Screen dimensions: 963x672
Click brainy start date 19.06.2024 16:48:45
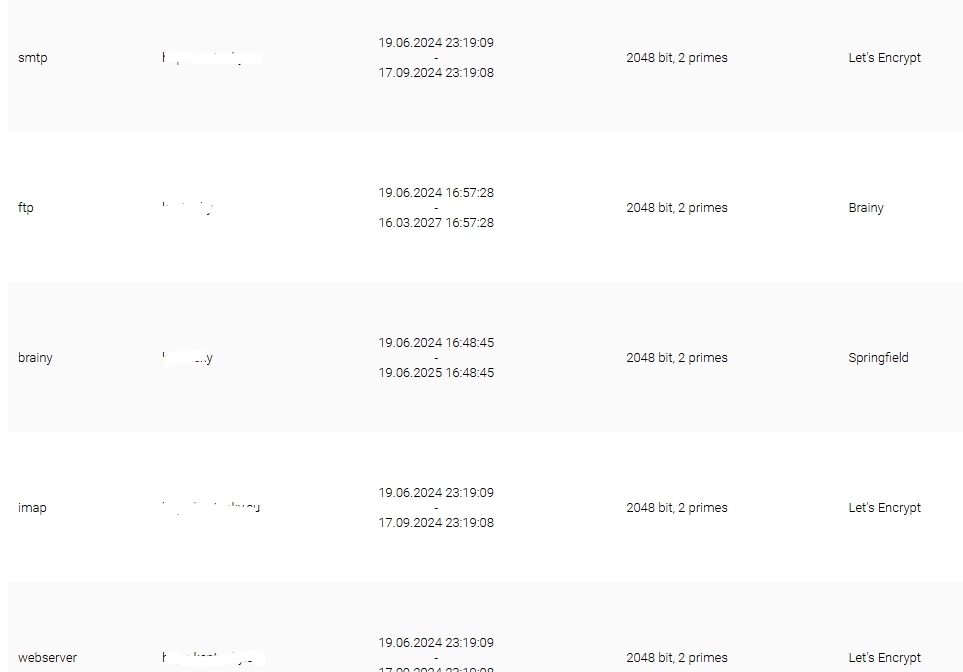436,343
